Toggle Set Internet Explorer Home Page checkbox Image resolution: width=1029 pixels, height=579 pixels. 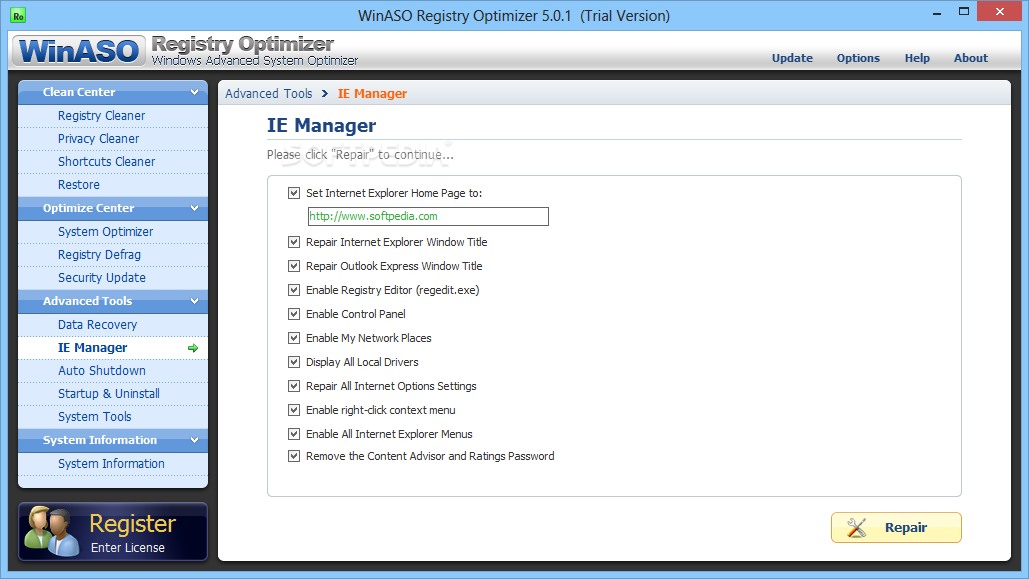(x=294, y=193)
